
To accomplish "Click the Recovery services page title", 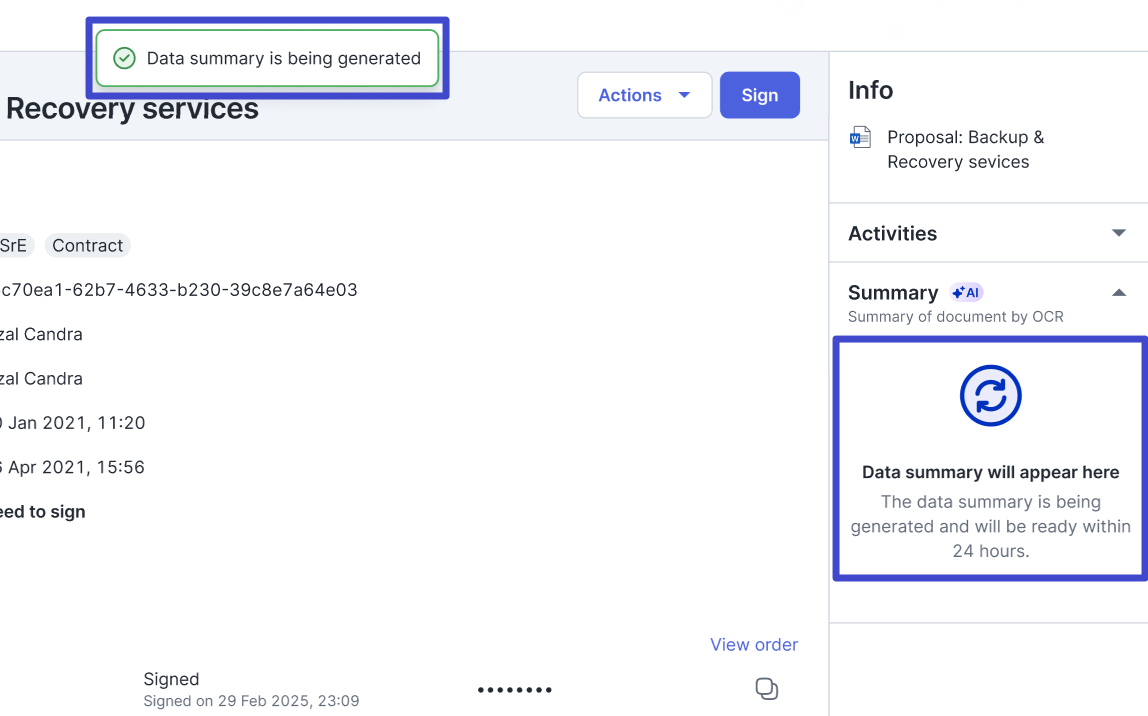I will pyautogui.click(x=132, y=109).
